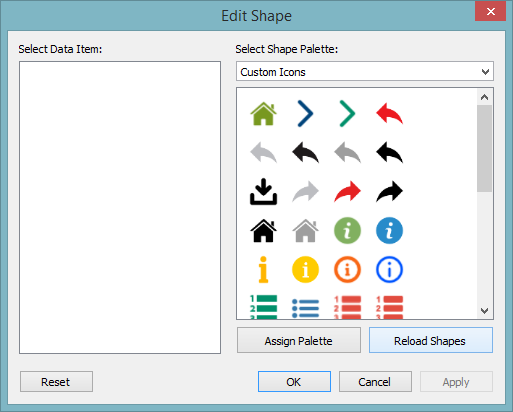Pick the teal green chevron shape
The height and width of the screenshot is (412, 513).
pyautogui.click(x=347, y=114)
